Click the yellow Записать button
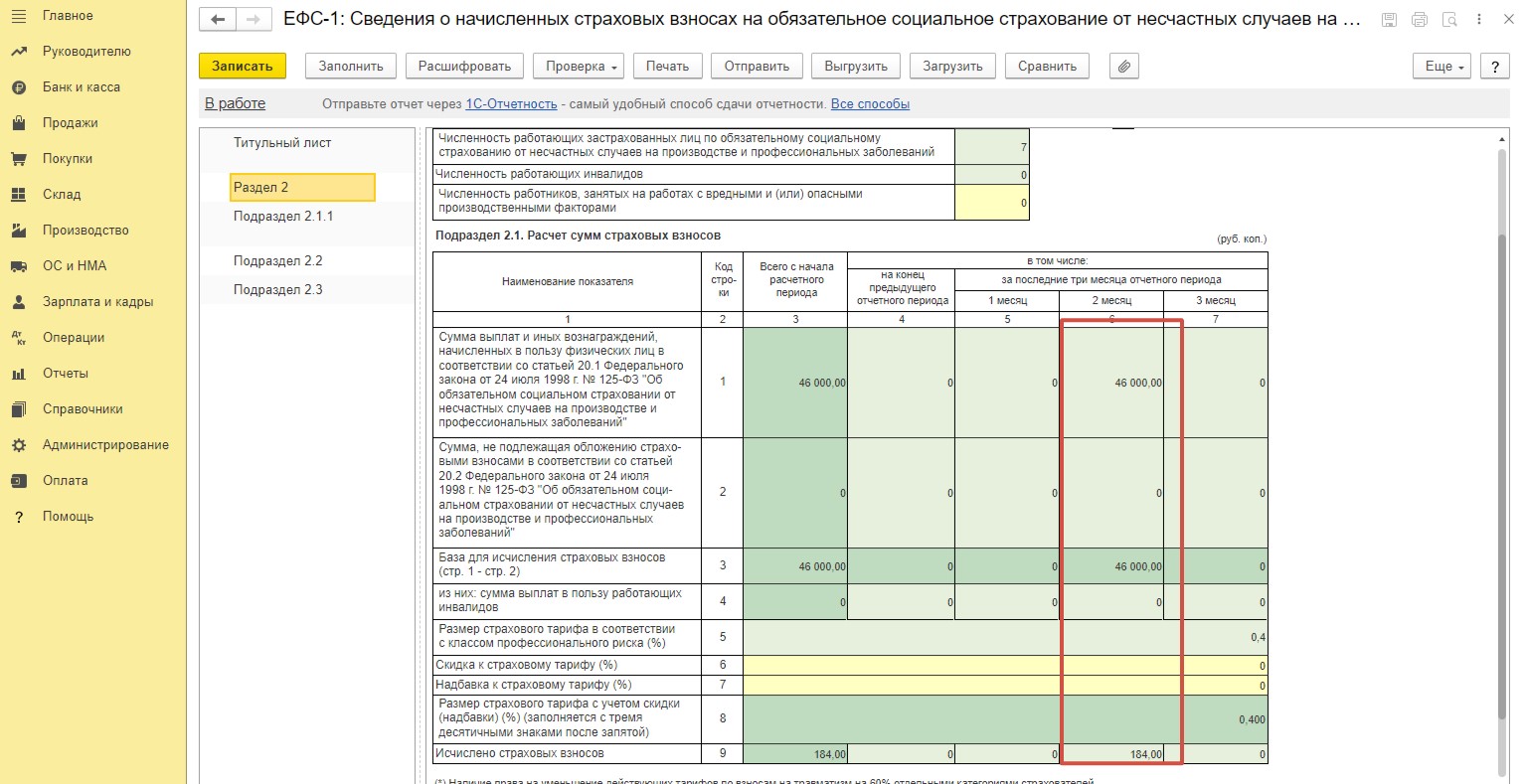 pyautogui.click(x=243, y=67)
